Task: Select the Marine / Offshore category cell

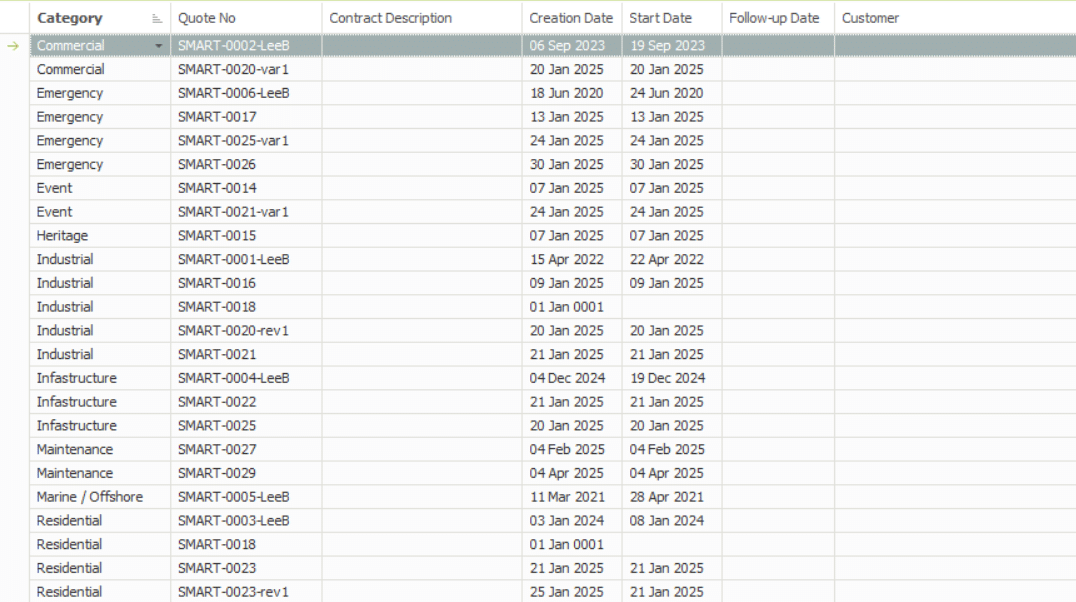Action: (90, 497)
